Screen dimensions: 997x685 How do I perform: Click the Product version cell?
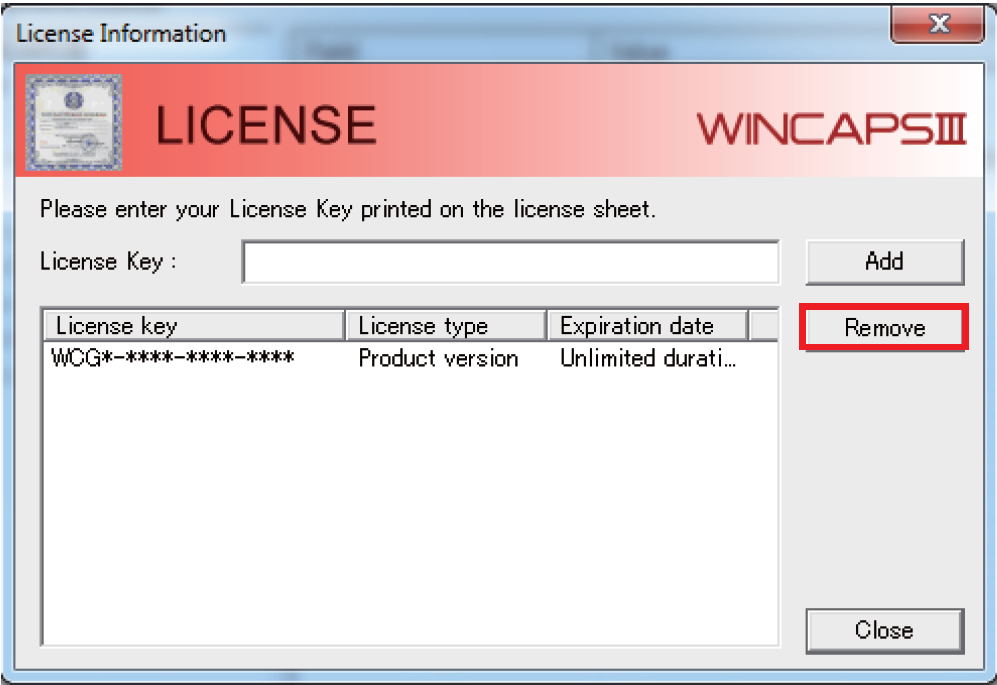[x=438, y=358]
